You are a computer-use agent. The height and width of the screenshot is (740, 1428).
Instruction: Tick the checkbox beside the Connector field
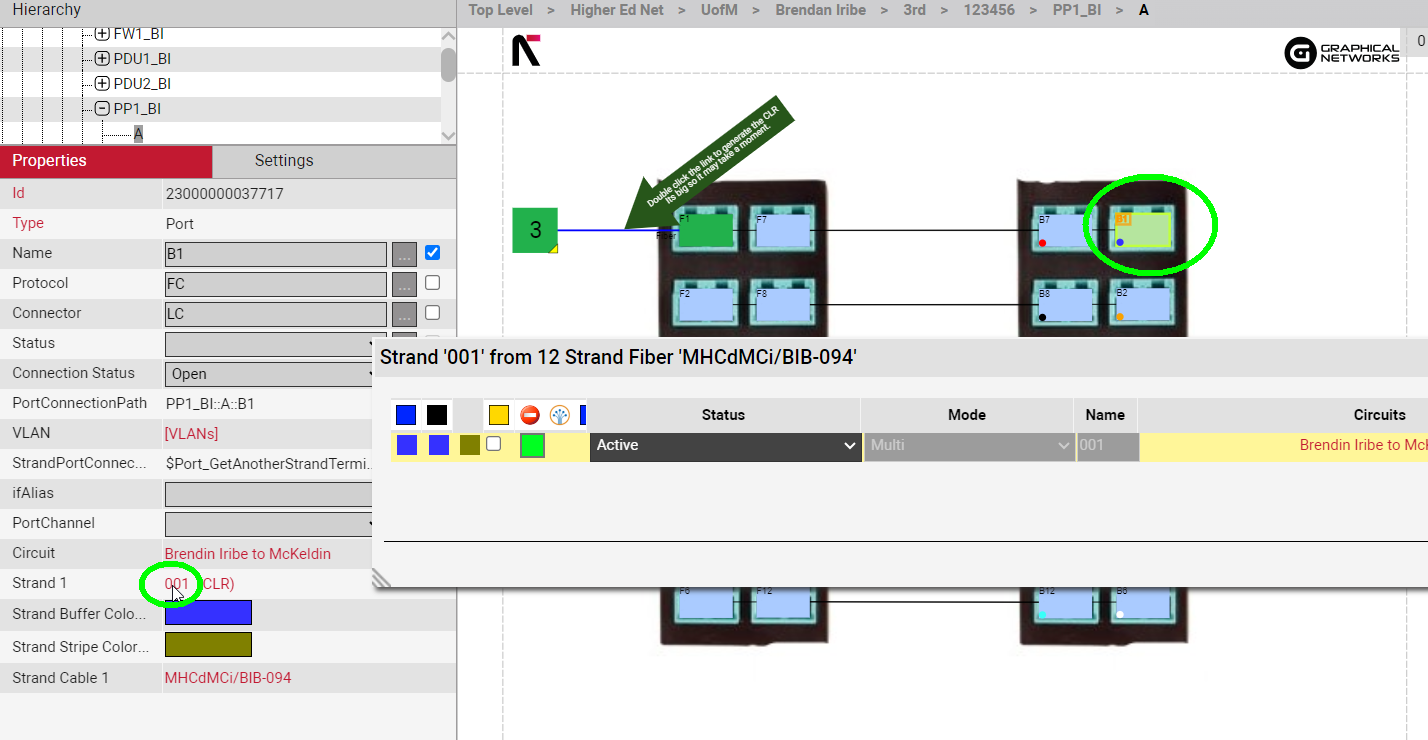433,313
